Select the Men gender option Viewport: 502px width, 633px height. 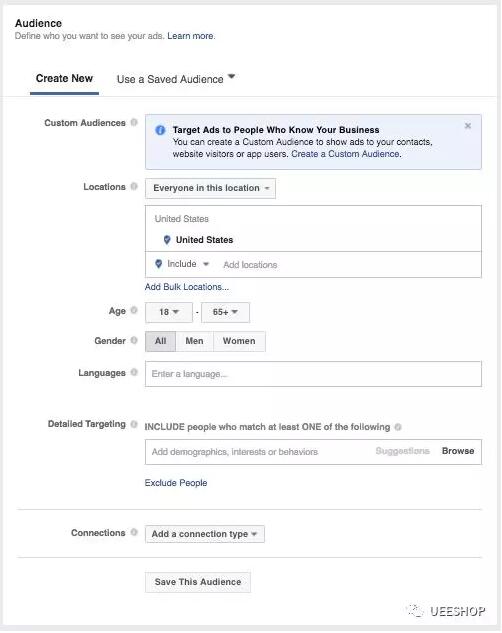point(195,341)
